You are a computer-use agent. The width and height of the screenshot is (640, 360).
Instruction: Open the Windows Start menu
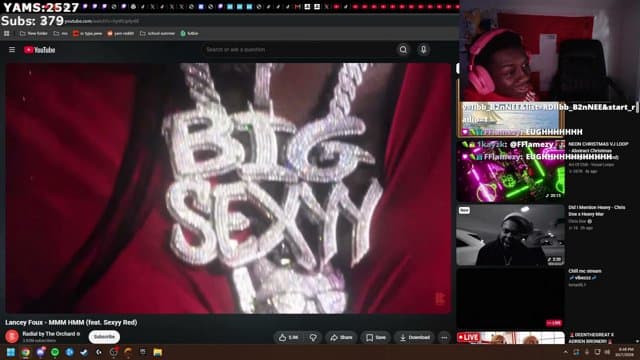[11, 352]
